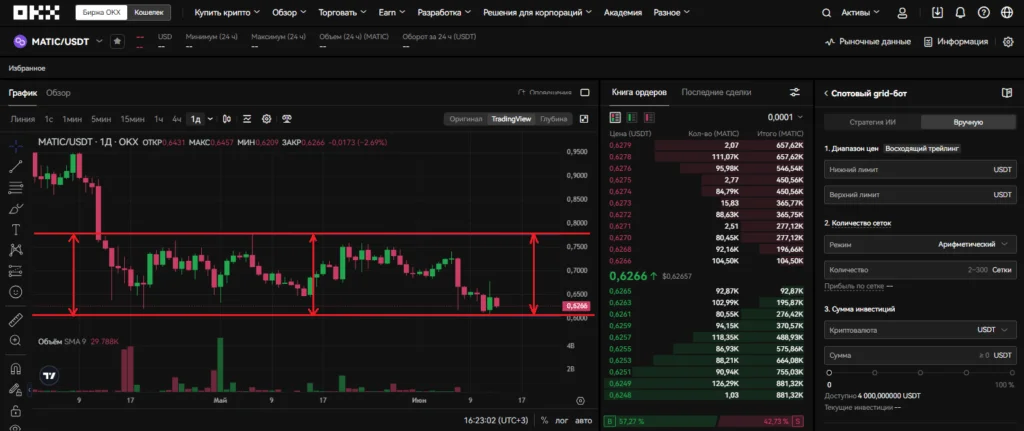This screenshot has width=1024, height=431.
Task: Open the Арифметический mode dropdown
Action: tap(920, 244)
